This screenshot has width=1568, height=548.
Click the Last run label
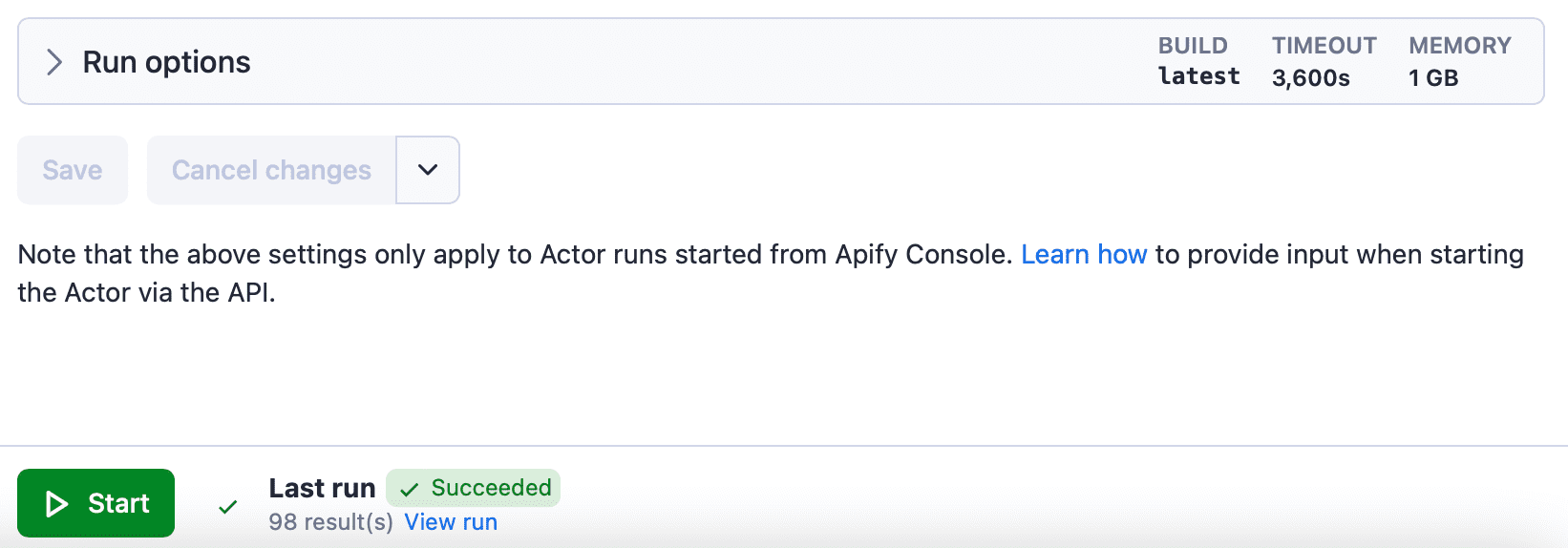(x=322, y=488)
